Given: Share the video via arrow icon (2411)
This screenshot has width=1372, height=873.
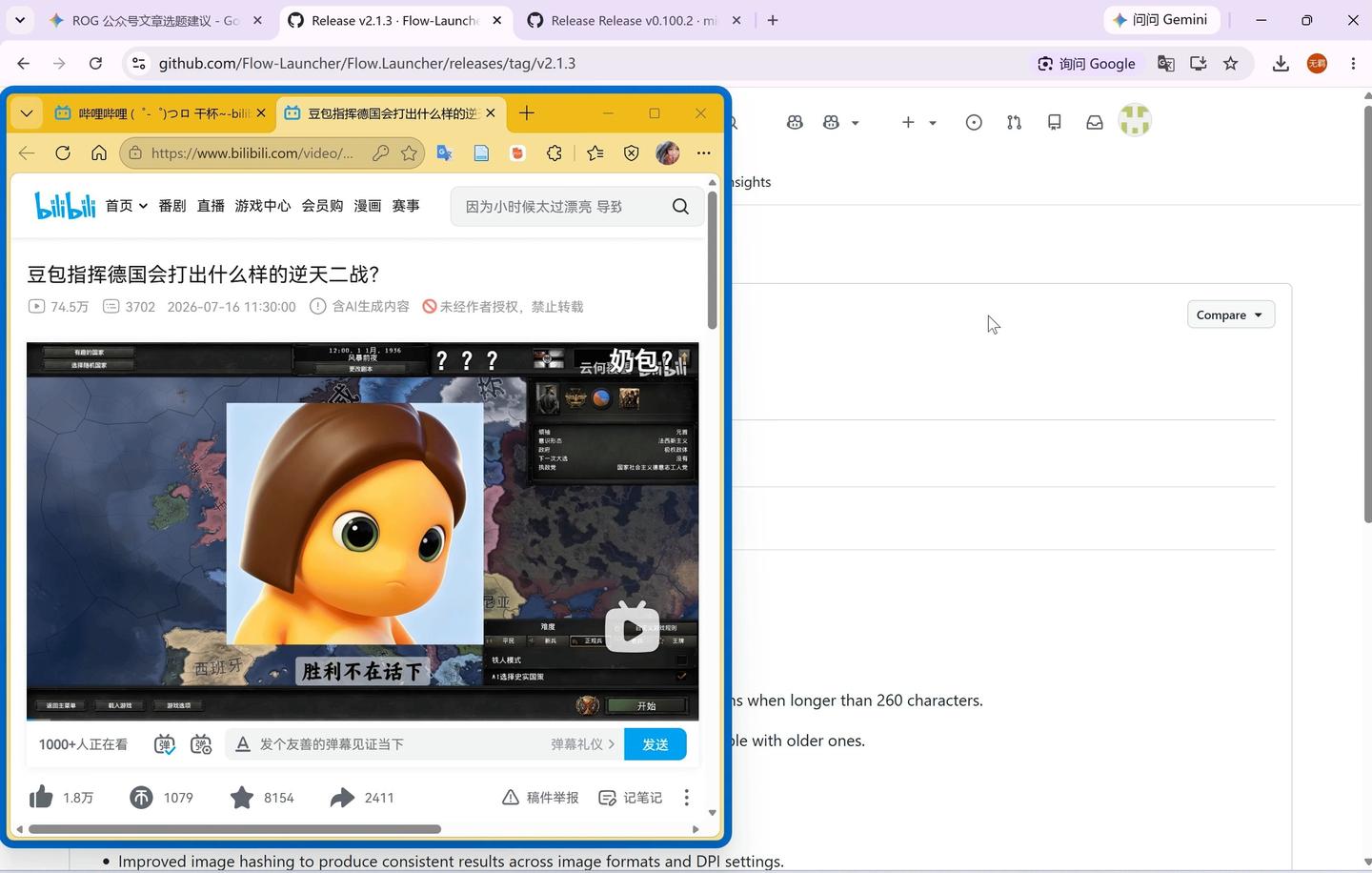Looking at the screenshot, I should [342, 797].
